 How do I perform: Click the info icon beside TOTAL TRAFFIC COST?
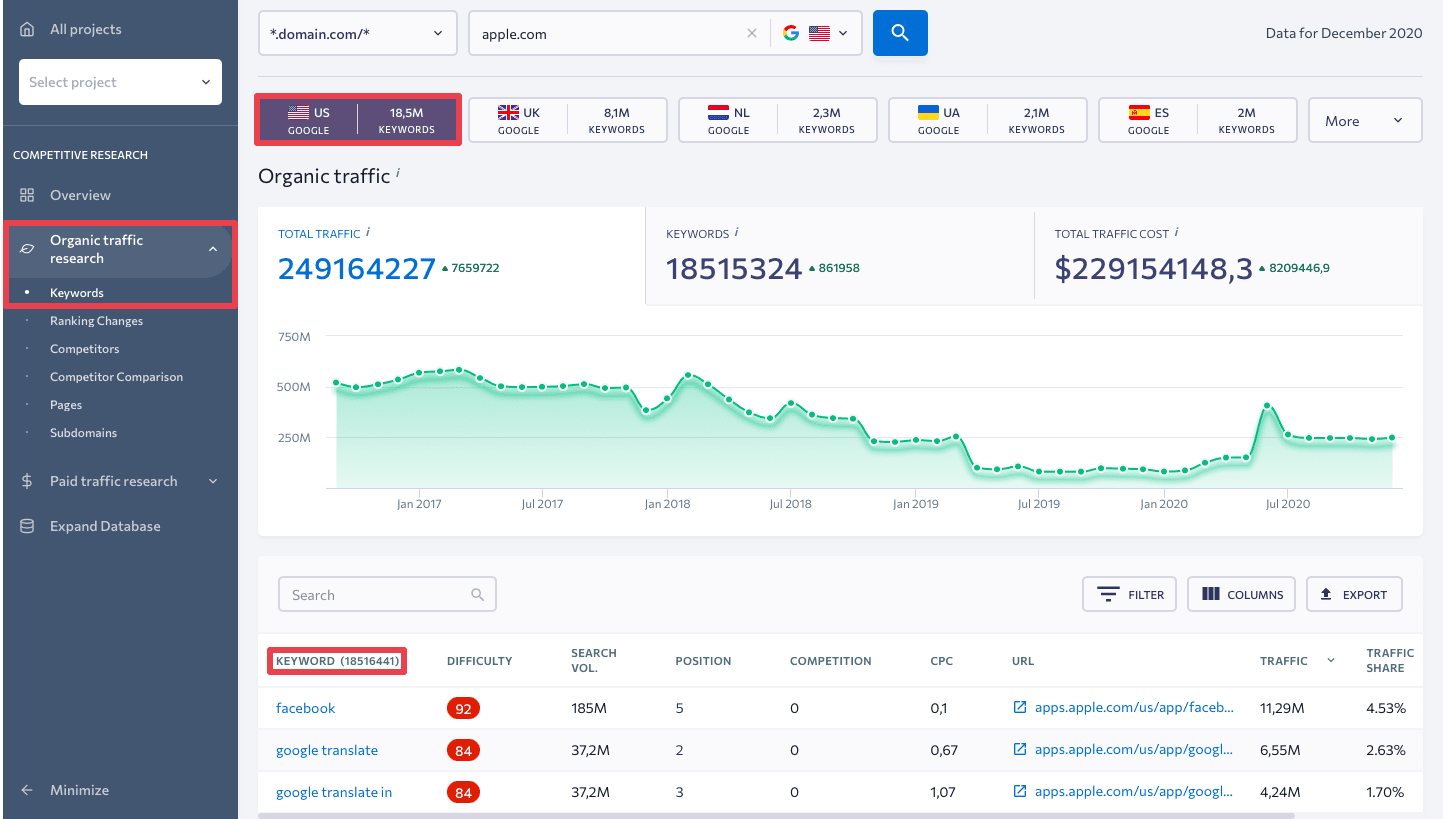tap(1177, 232)
